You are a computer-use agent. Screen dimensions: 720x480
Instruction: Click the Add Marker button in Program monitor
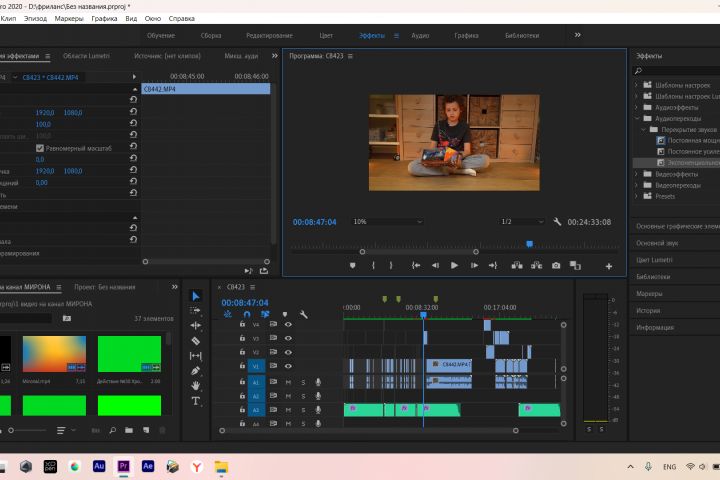pyautogui.click(x=352, y=266)
